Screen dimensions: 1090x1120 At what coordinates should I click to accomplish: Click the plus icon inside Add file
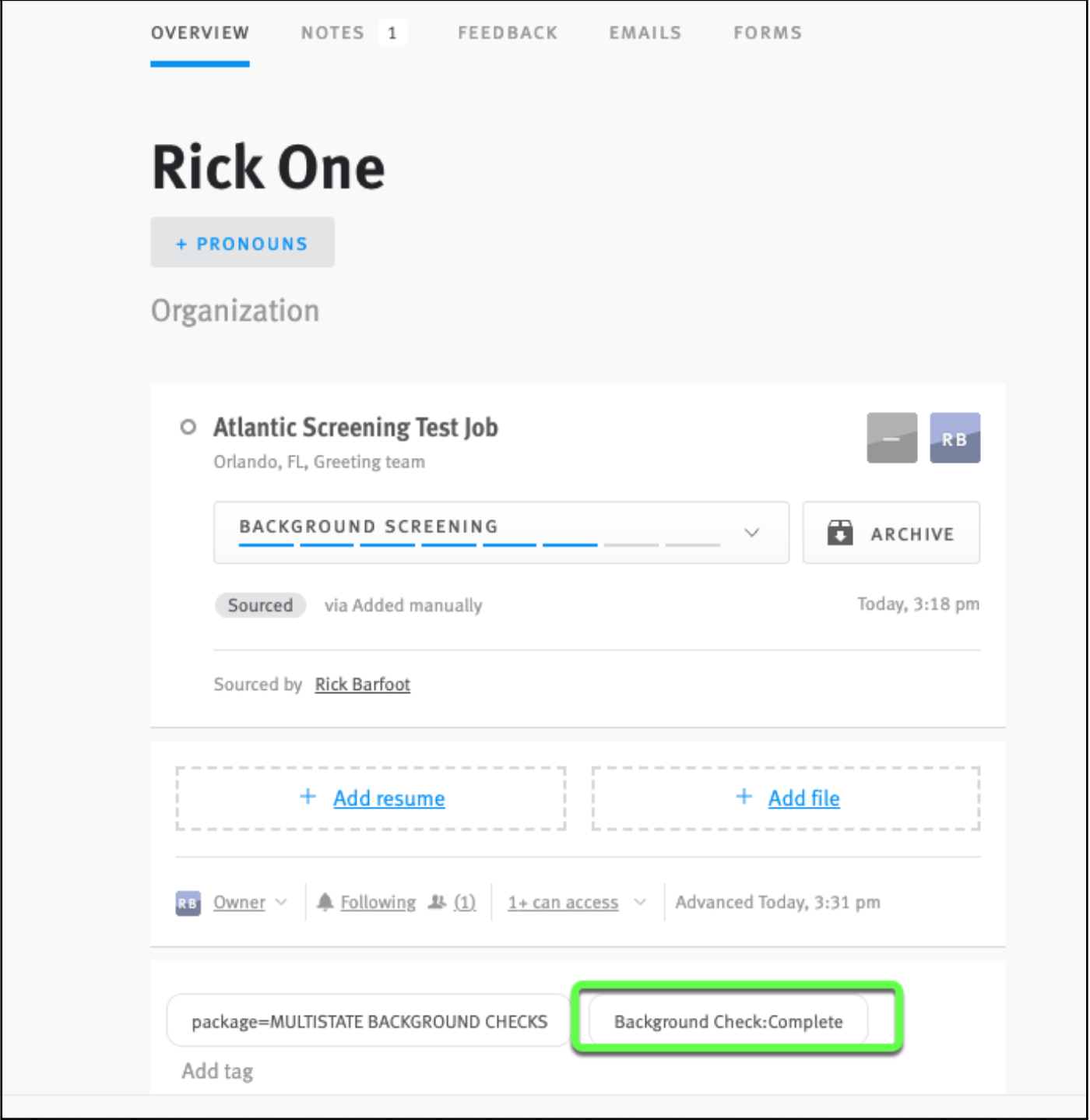click(744, 798)
